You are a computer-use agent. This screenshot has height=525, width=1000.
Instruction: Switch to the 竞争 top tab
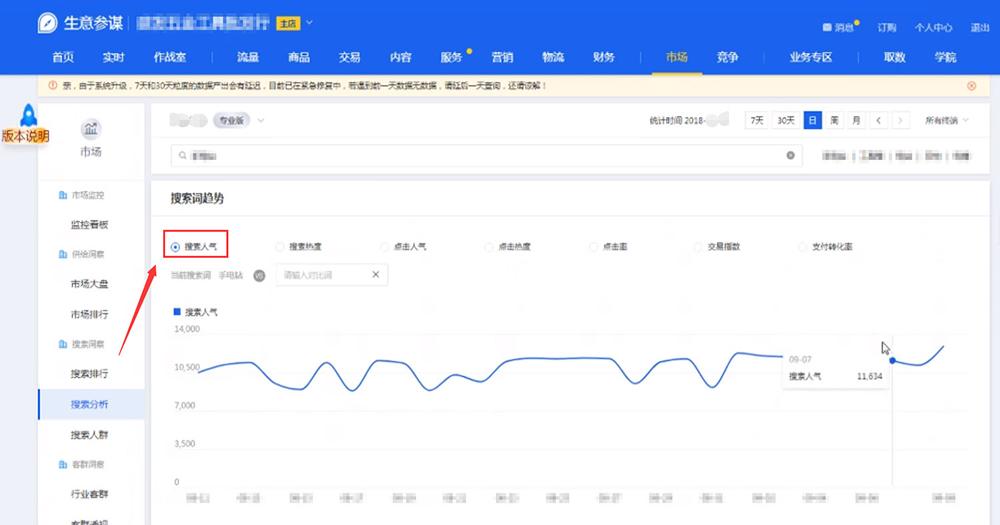[x=727, y=57]
